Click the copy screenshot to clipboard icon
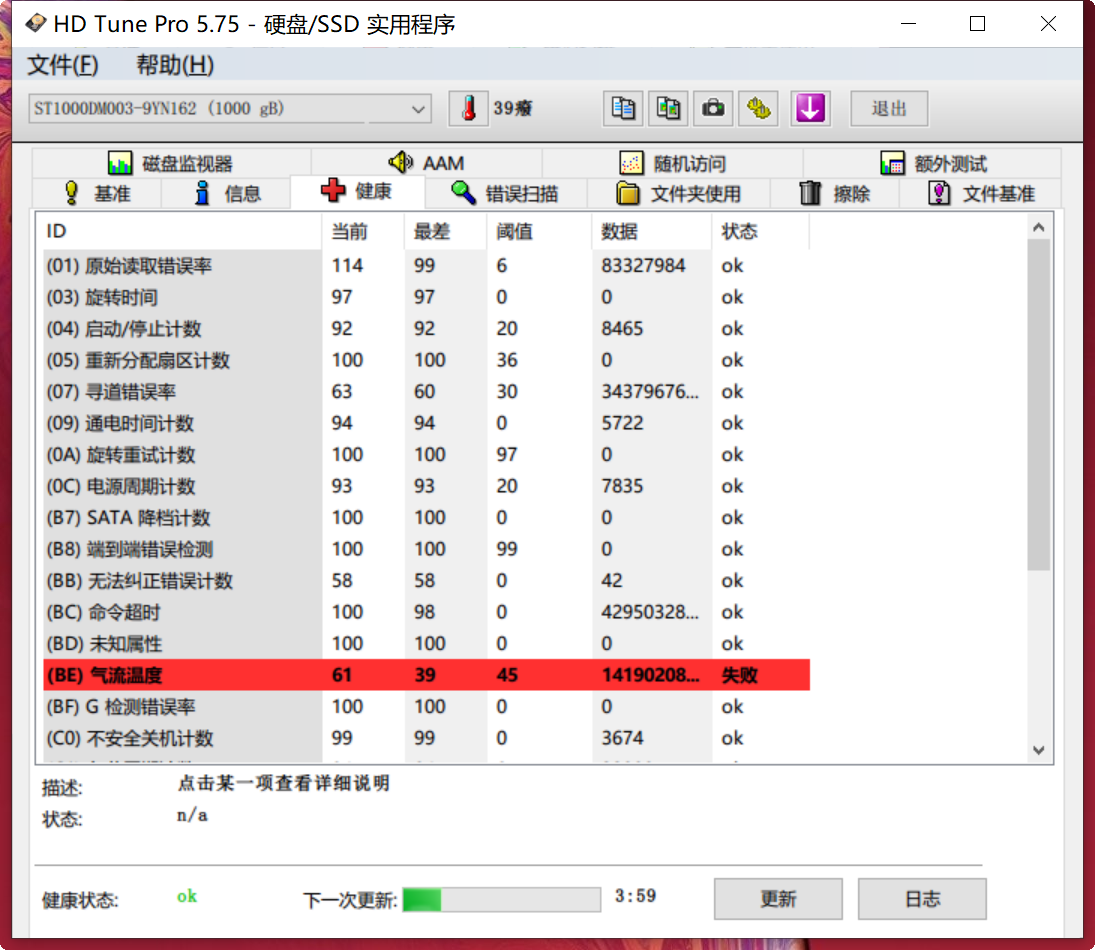 coord(668,108)
